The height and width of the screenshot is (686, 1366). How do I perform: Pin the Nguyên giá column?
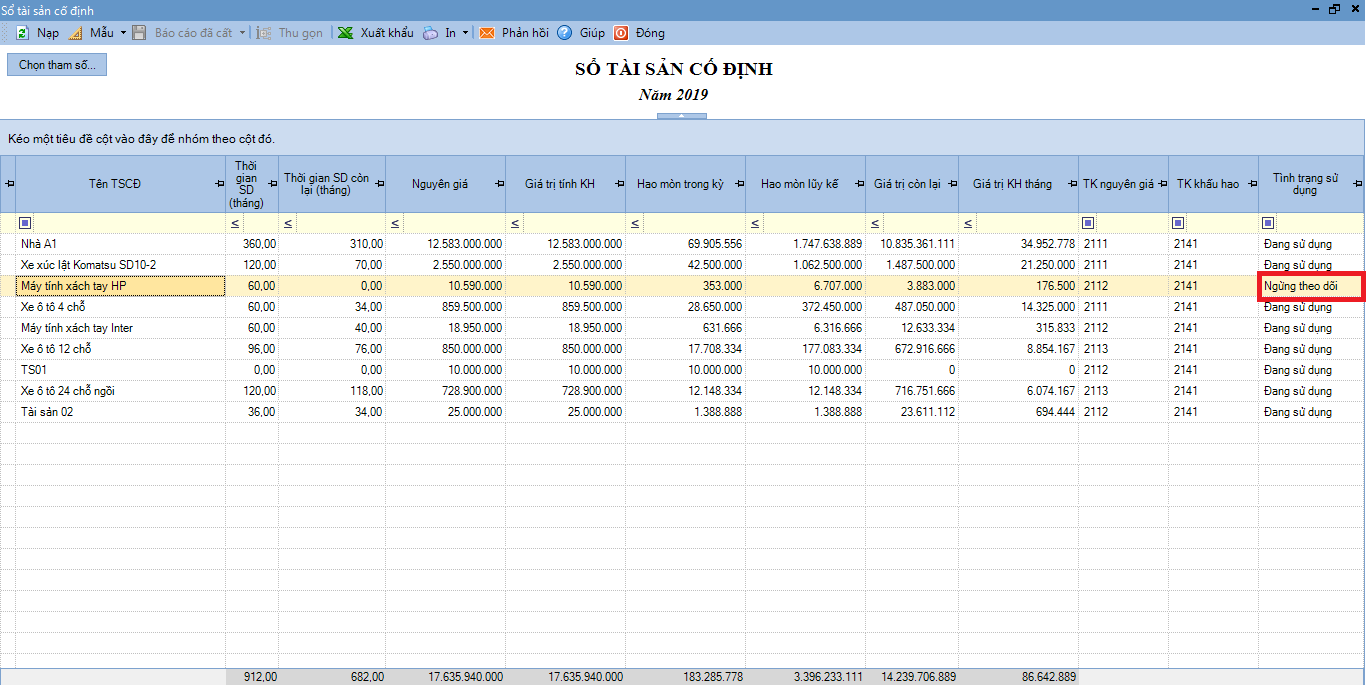coord(499,184)
